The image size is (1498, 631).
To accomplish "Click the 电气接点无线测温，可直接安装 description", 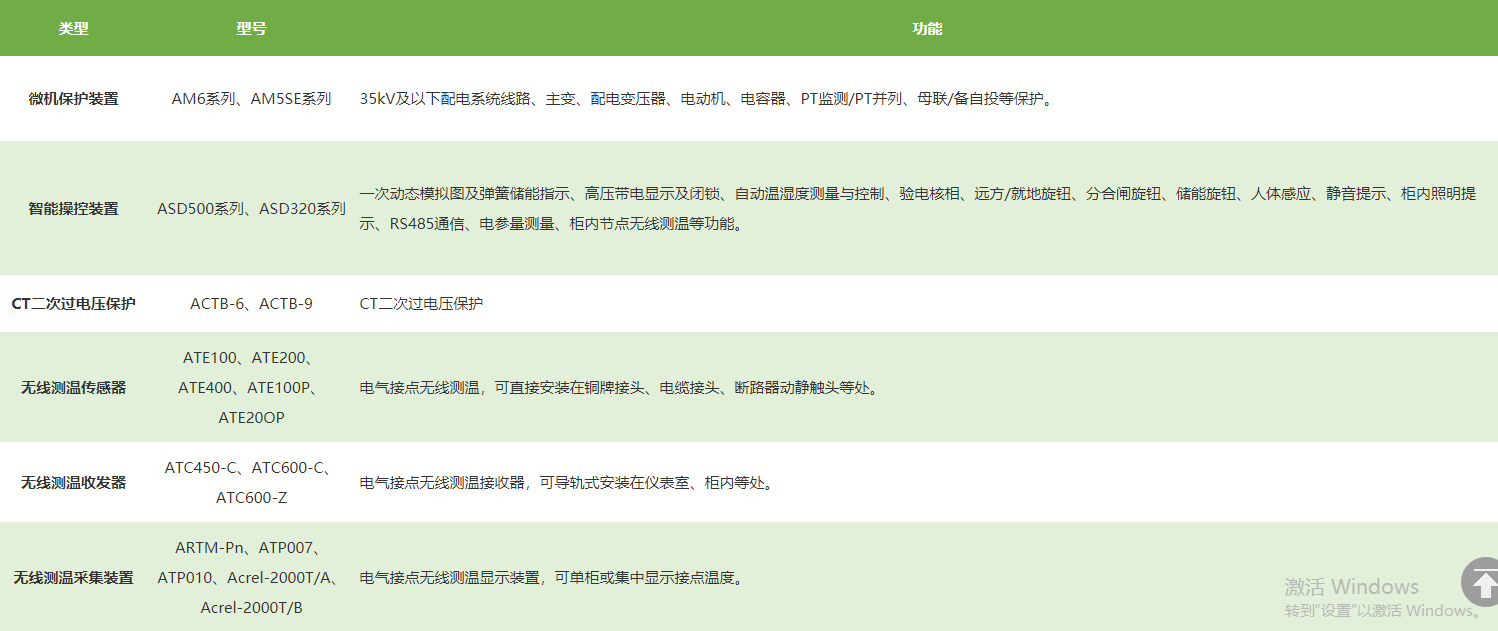I will [x=620, y=387].
